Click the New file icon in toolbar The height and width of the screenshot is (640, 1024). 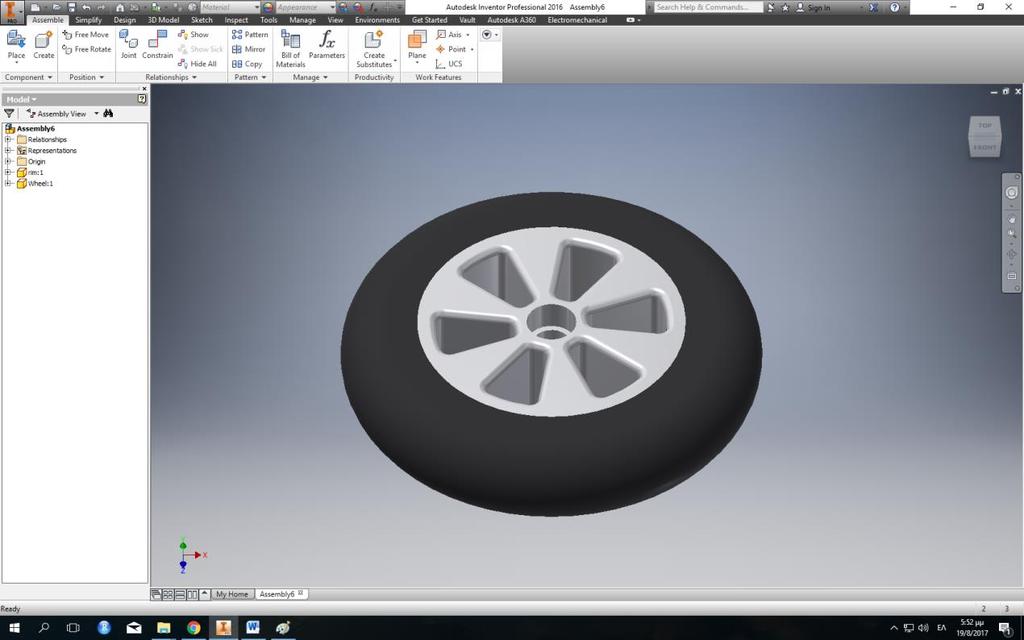[x=35, y=7]
